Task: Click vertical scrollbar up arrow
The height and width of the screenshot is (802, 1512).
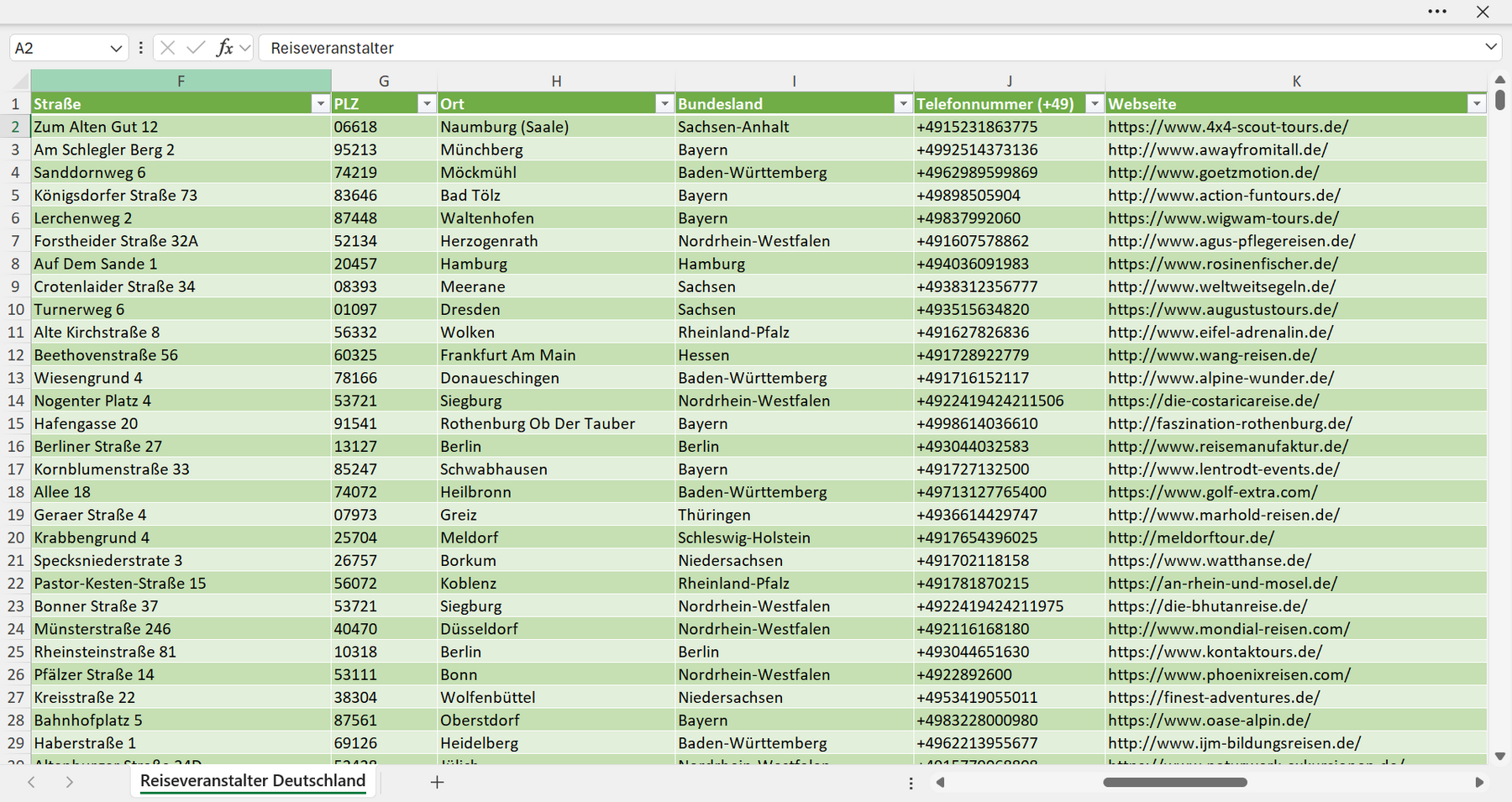Action: (x=1500, y=80)
